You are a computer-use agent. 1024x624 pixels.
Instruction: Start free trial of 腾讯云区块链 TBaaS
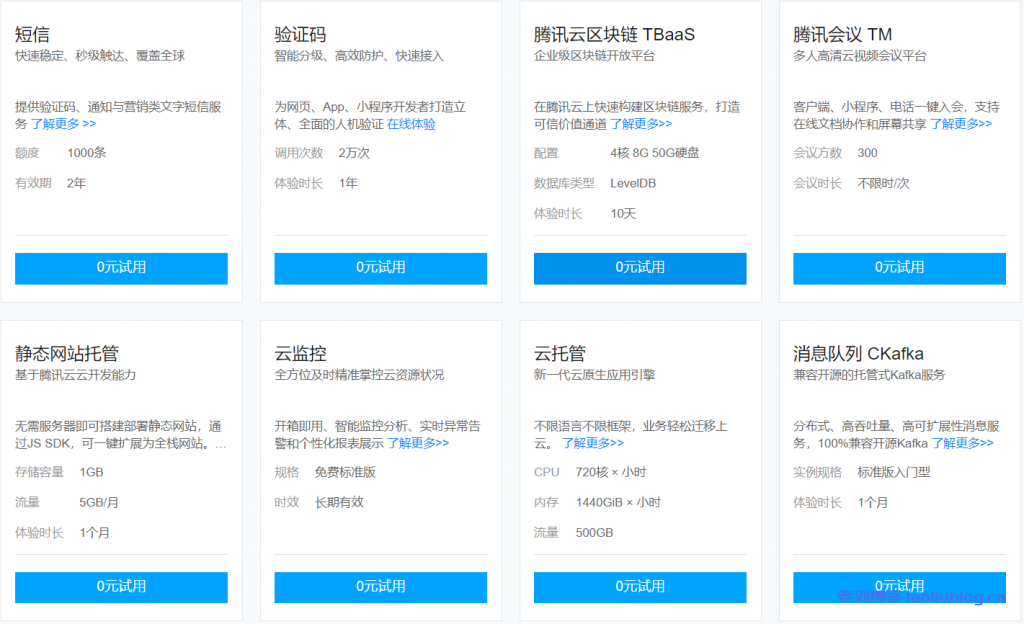pos(640,268)
